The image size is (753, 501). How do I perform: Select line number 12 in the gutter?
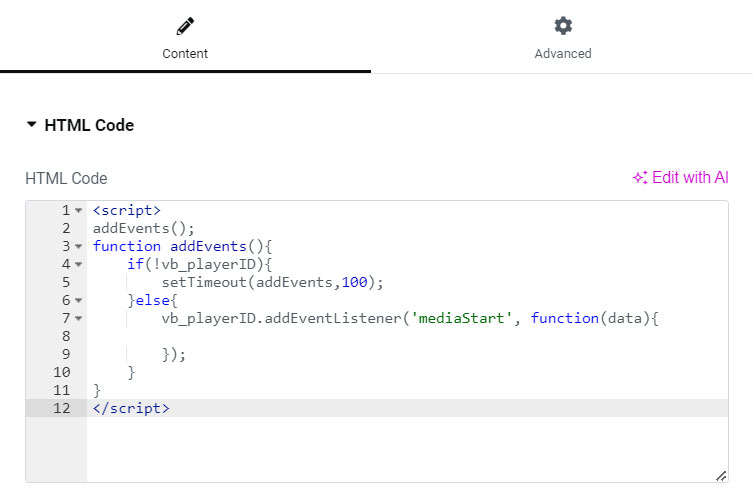tap(62, 408)
